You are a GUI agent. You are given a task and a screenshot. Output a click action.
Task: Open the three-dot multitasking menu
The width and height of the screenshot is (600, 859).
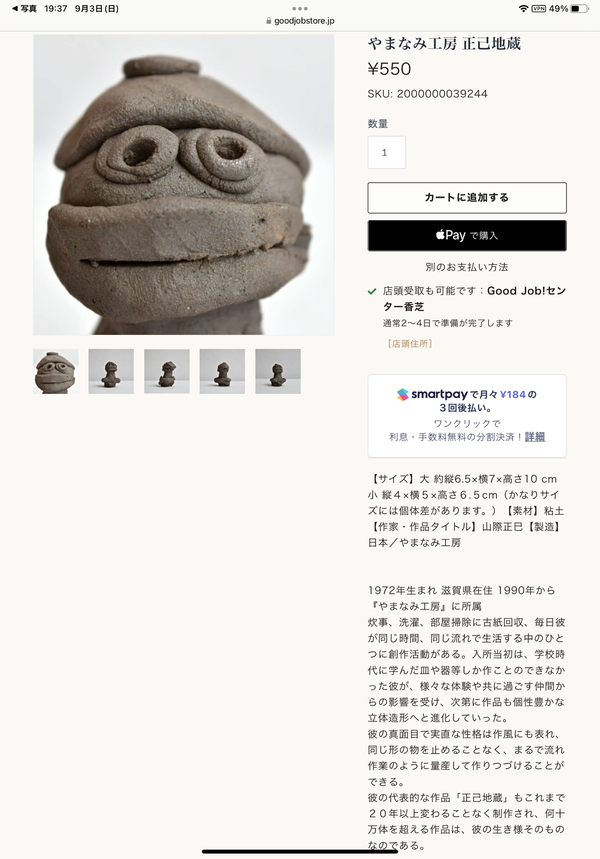click(x=300, y=9)
